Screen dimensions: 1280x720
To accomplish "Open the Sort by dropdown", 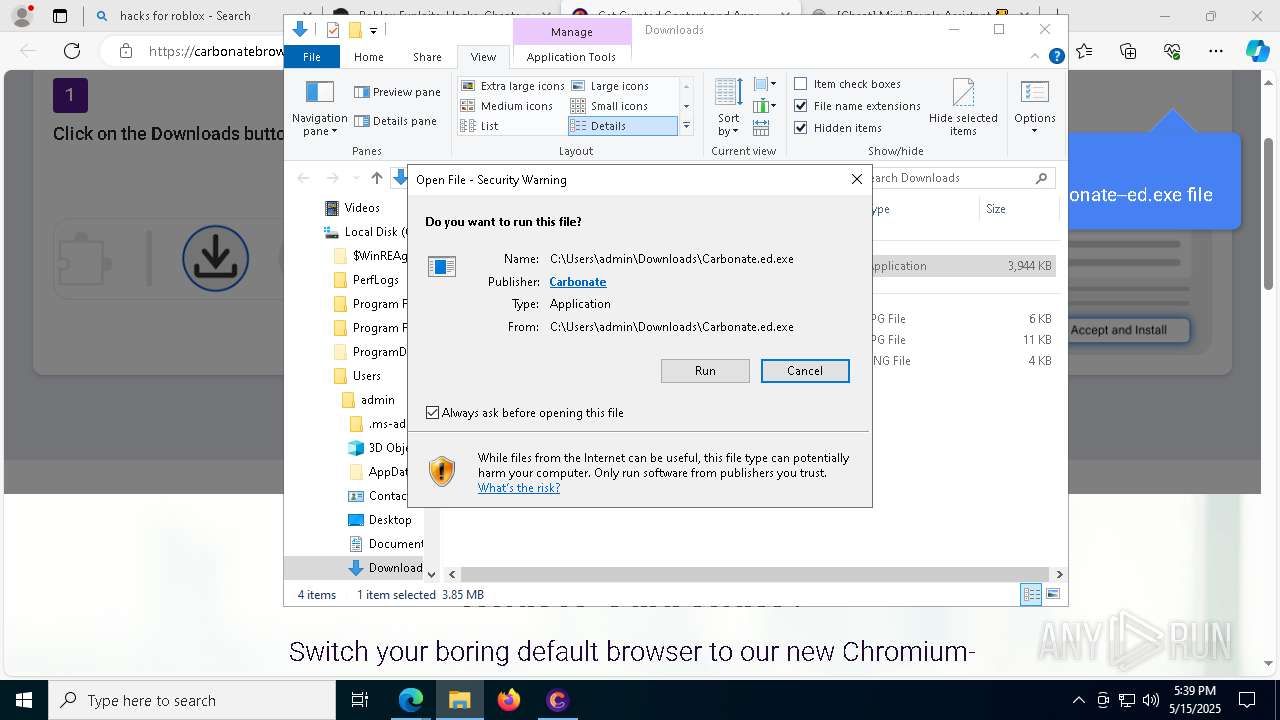I will [729, 108].
